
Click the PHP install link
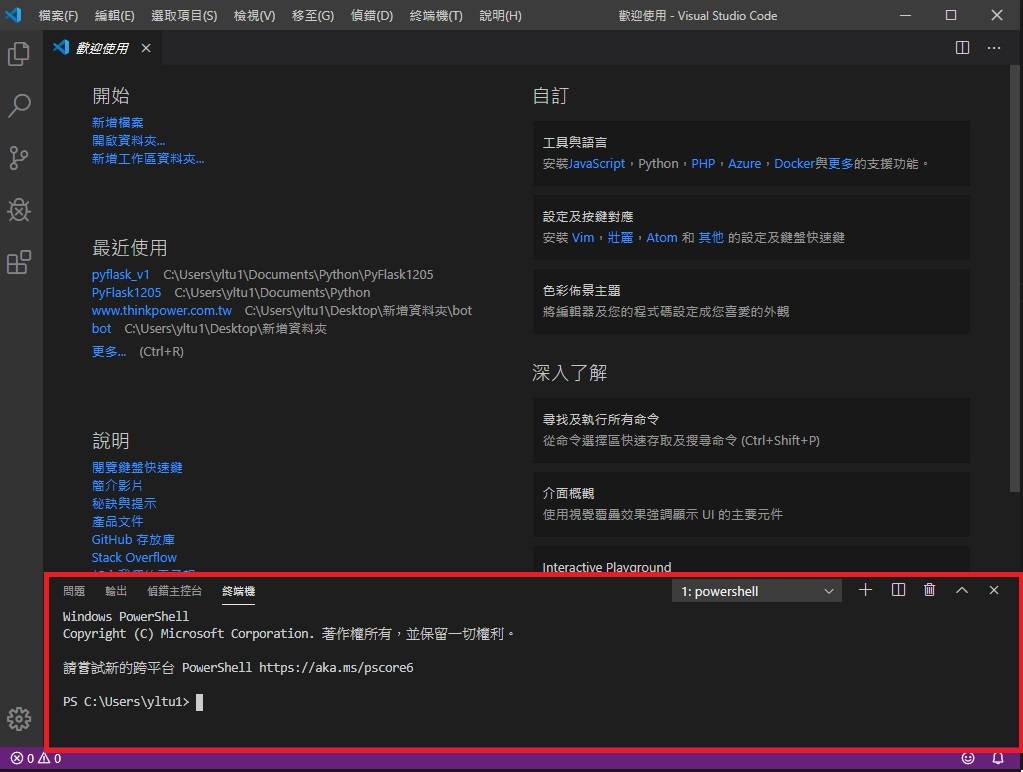coord(703,164)
